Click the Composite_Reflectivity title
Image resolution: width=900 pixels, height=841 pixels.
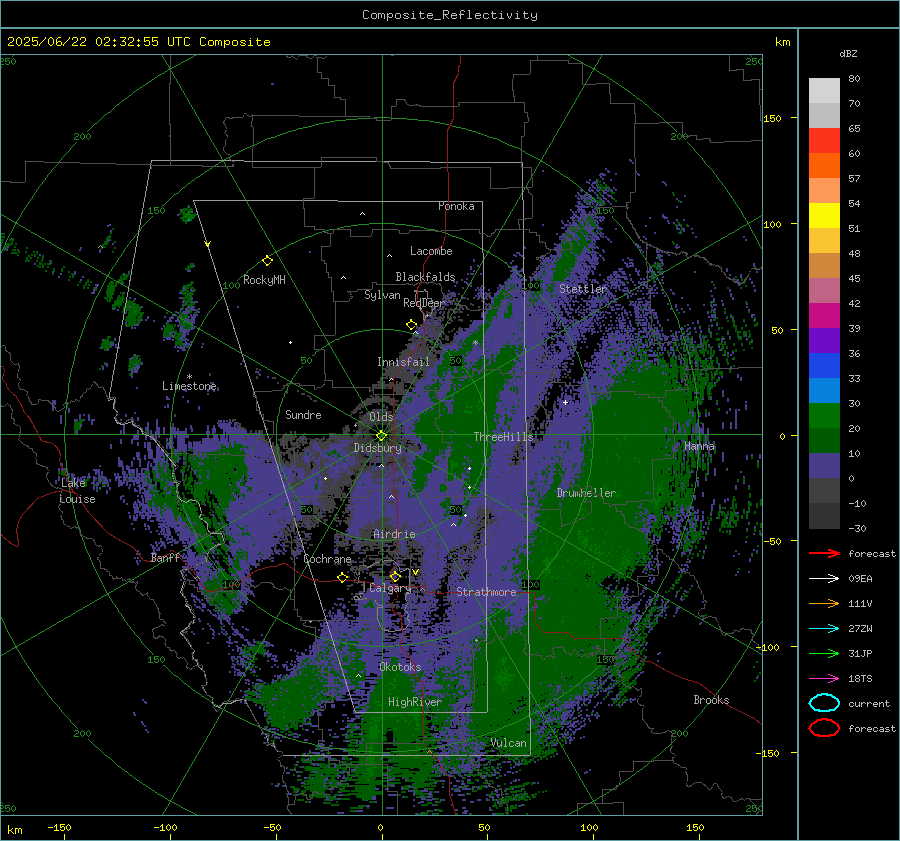coord(450,15)
